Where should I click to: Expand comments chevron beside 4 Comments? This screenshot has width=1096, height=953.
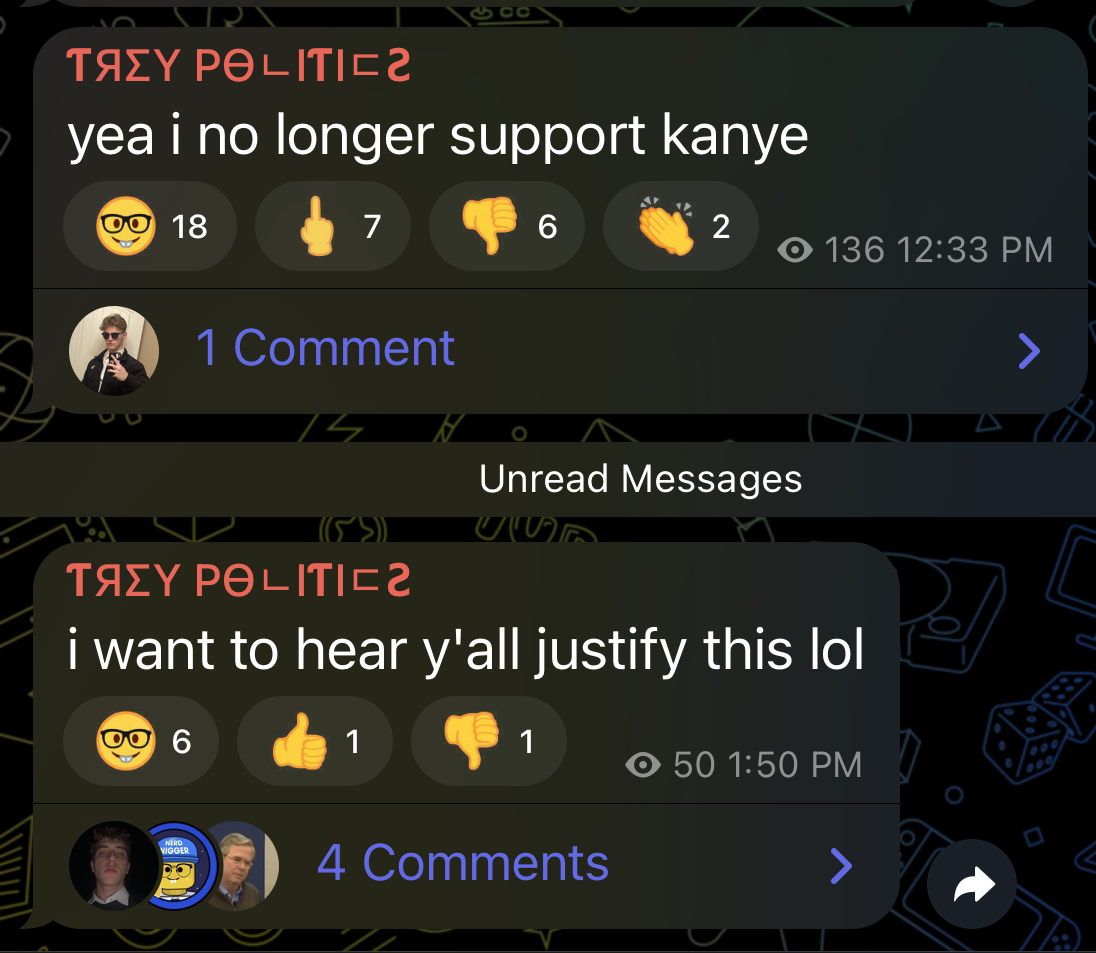tap(841, 866)
